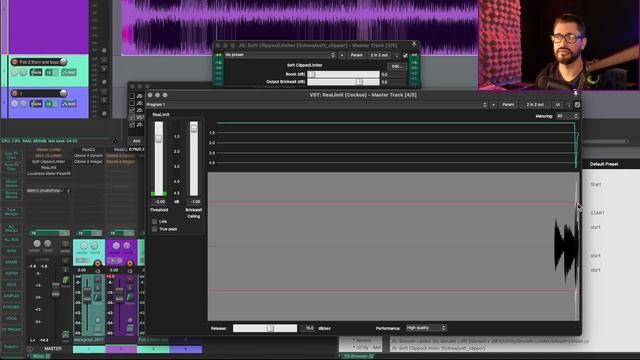Screen dimensions: 640x360
Task: Open ReaLimit Program 1 preset dropdown
Action: 317,105
